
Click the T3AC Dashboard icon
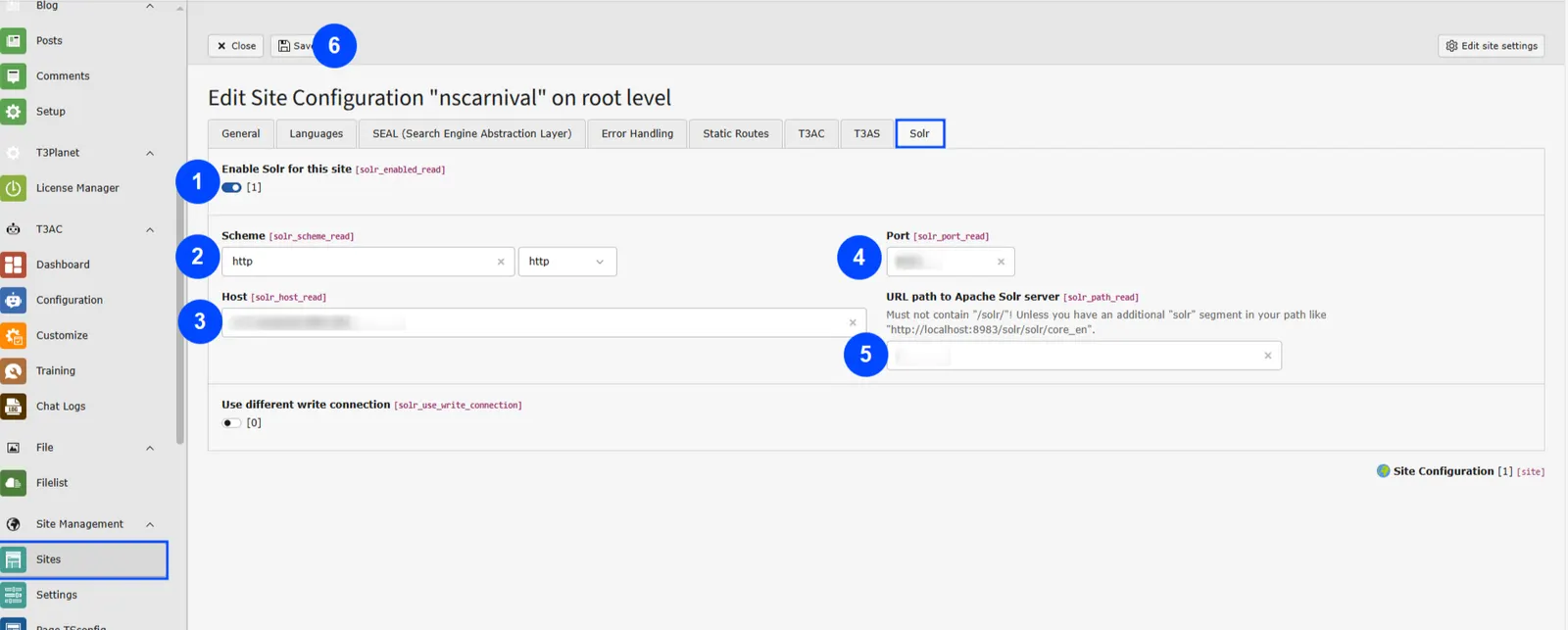pyautogui.click(x=14, y=265)
